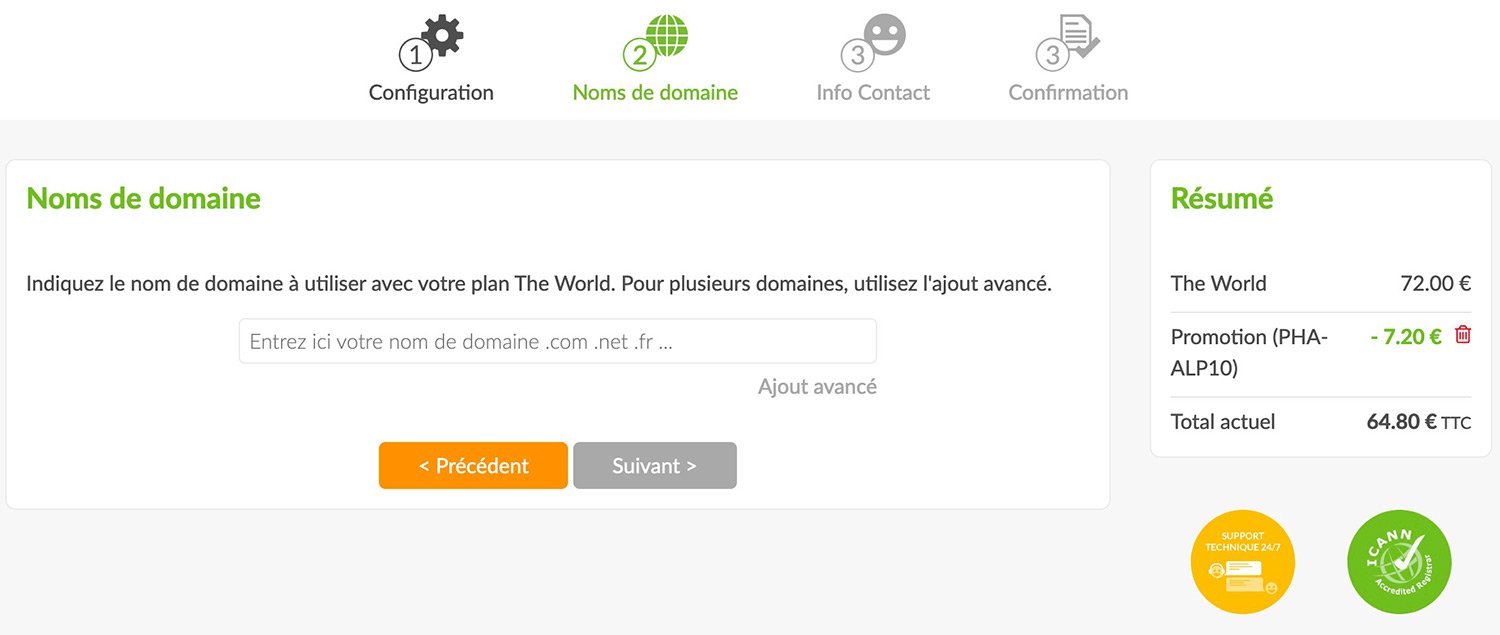The width and height of the screenshot is (1500, 635).
Task: Click the number 3 circle beside Confirmation
Action: 1051,55
